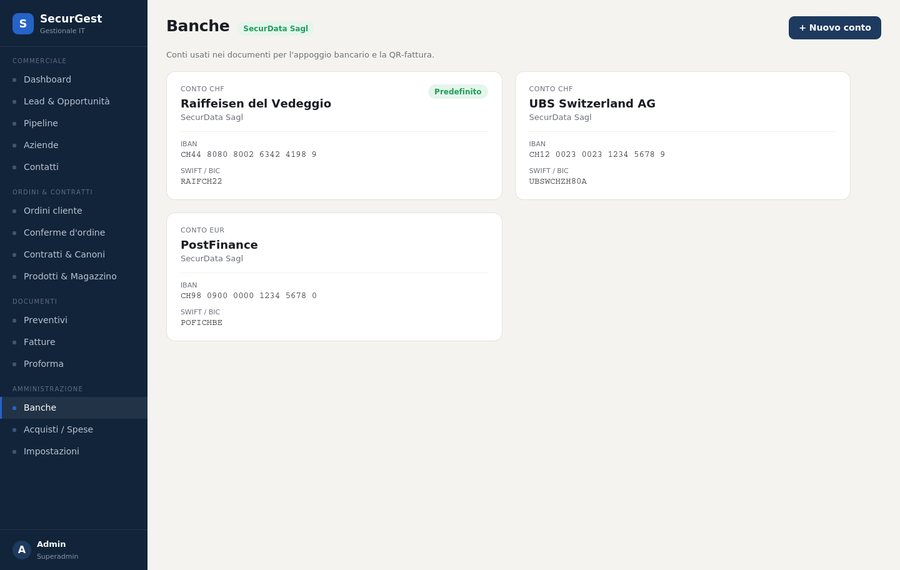Click the SecurGest S logo icon

[23, 24]
